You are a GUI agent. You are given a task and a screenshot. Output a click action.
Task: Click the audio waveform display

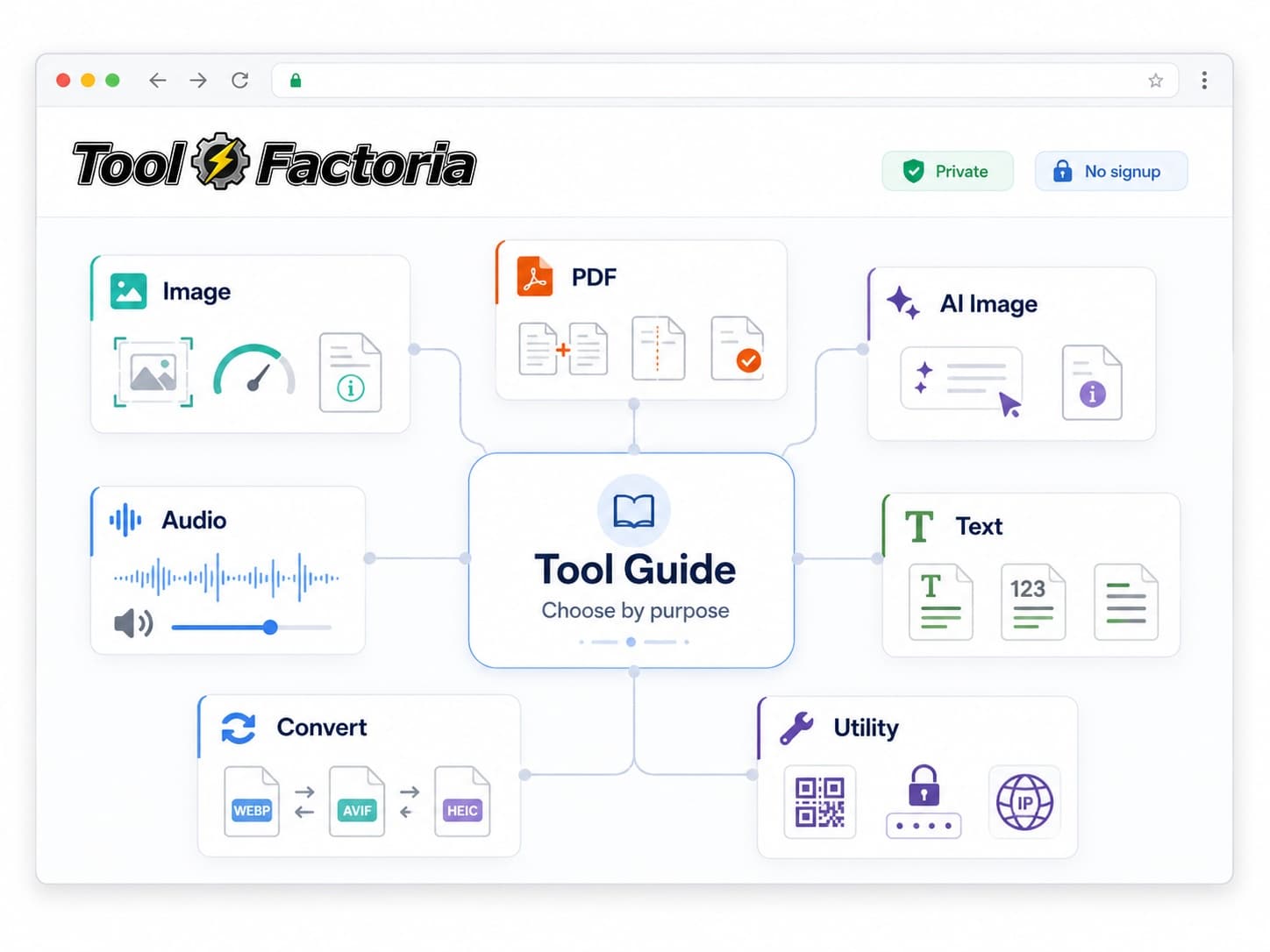tap(226, 578)
